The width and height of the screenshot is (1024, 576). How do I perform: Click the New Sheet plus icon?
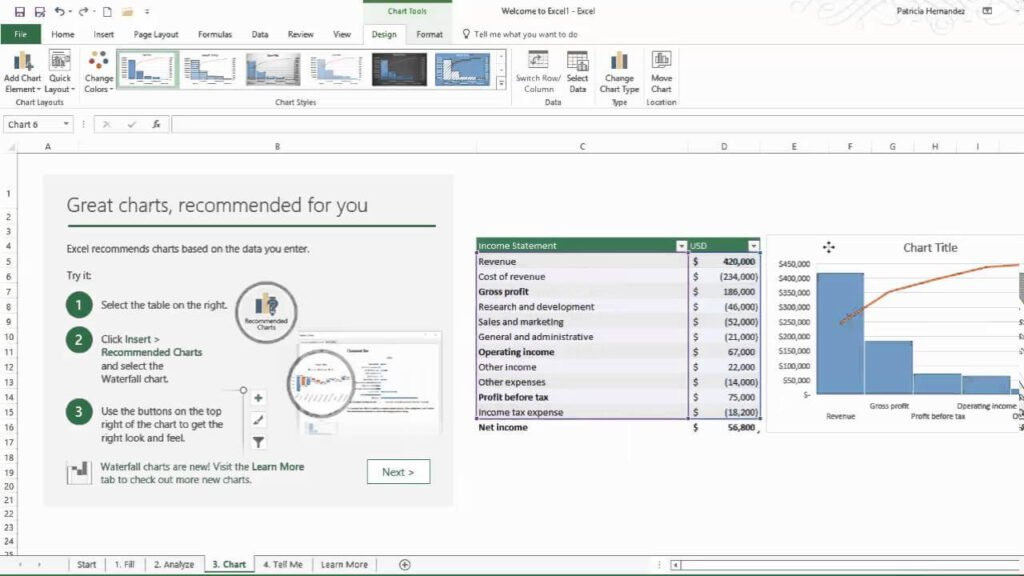(405, 564)
